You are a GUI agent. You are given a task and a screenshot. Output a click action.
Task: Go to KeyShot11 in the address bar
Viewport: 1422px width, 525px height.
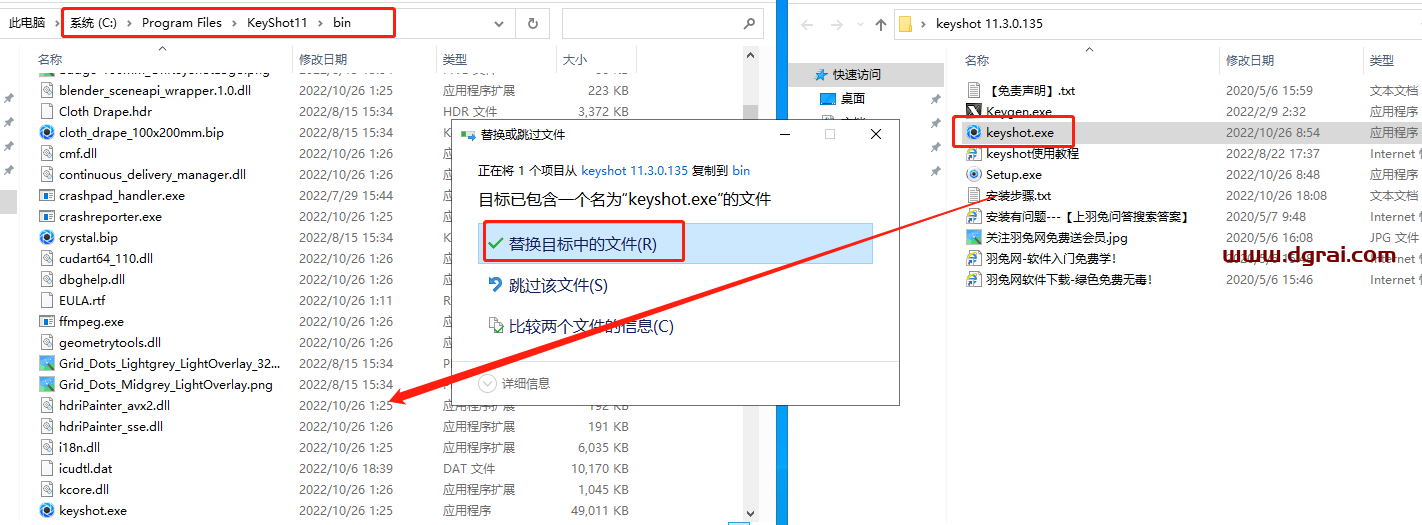point(277,22)
